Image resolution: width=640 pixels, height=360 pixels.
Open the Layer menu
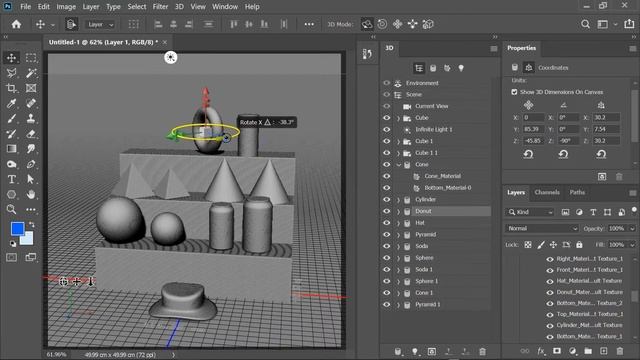91,7
